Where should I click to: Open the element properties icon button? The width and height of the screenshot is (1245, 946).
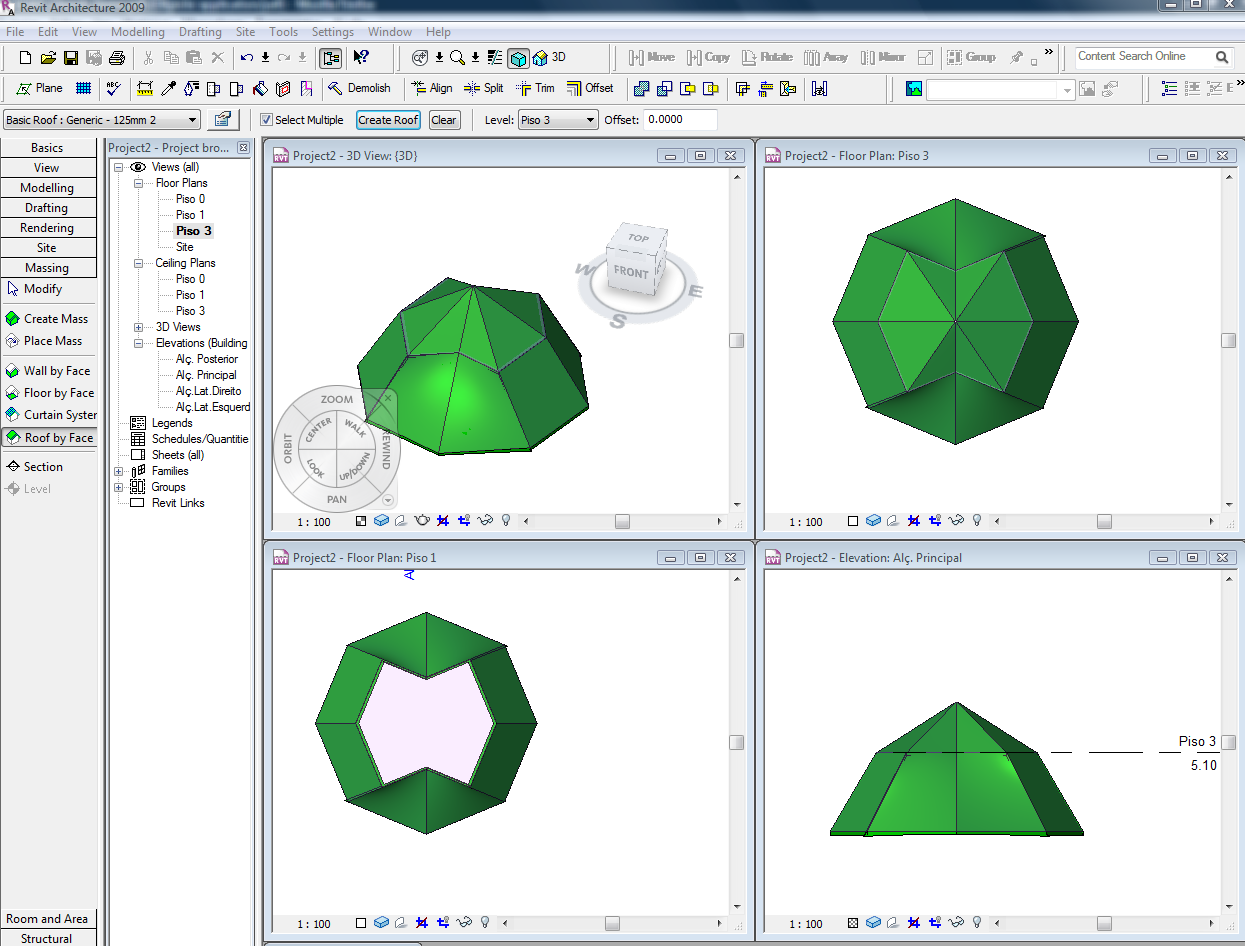click(221, 120)
